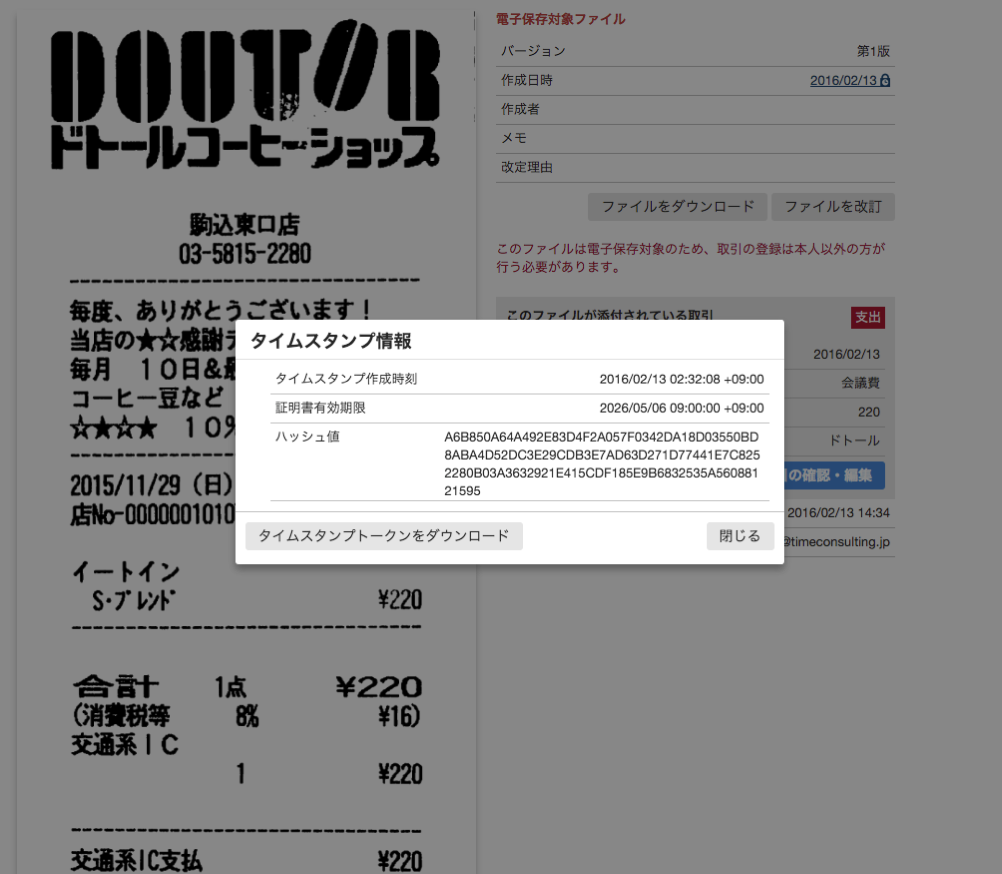Image resolution: width=1002 pixels, height=874 pixels.
Task: Click certificate expiry value 2026/05/06 09:00:00
Action: click(x=681, y=408)
